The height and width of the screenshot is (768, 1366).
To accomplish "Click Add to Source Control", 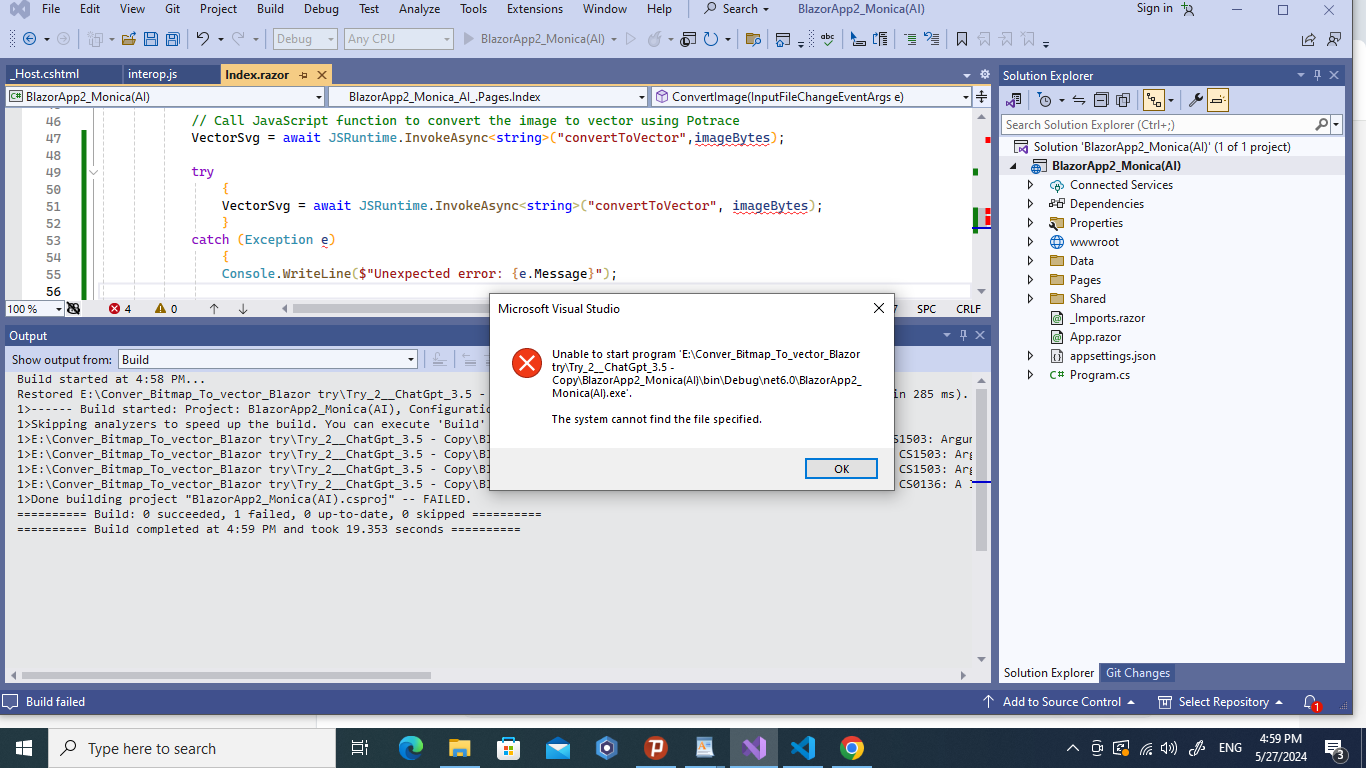I will point(1060,702).
